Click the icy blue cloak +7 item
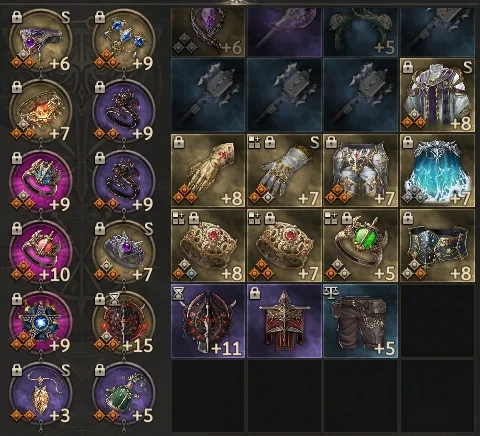The image size is (480, 436). coord(437,170)
